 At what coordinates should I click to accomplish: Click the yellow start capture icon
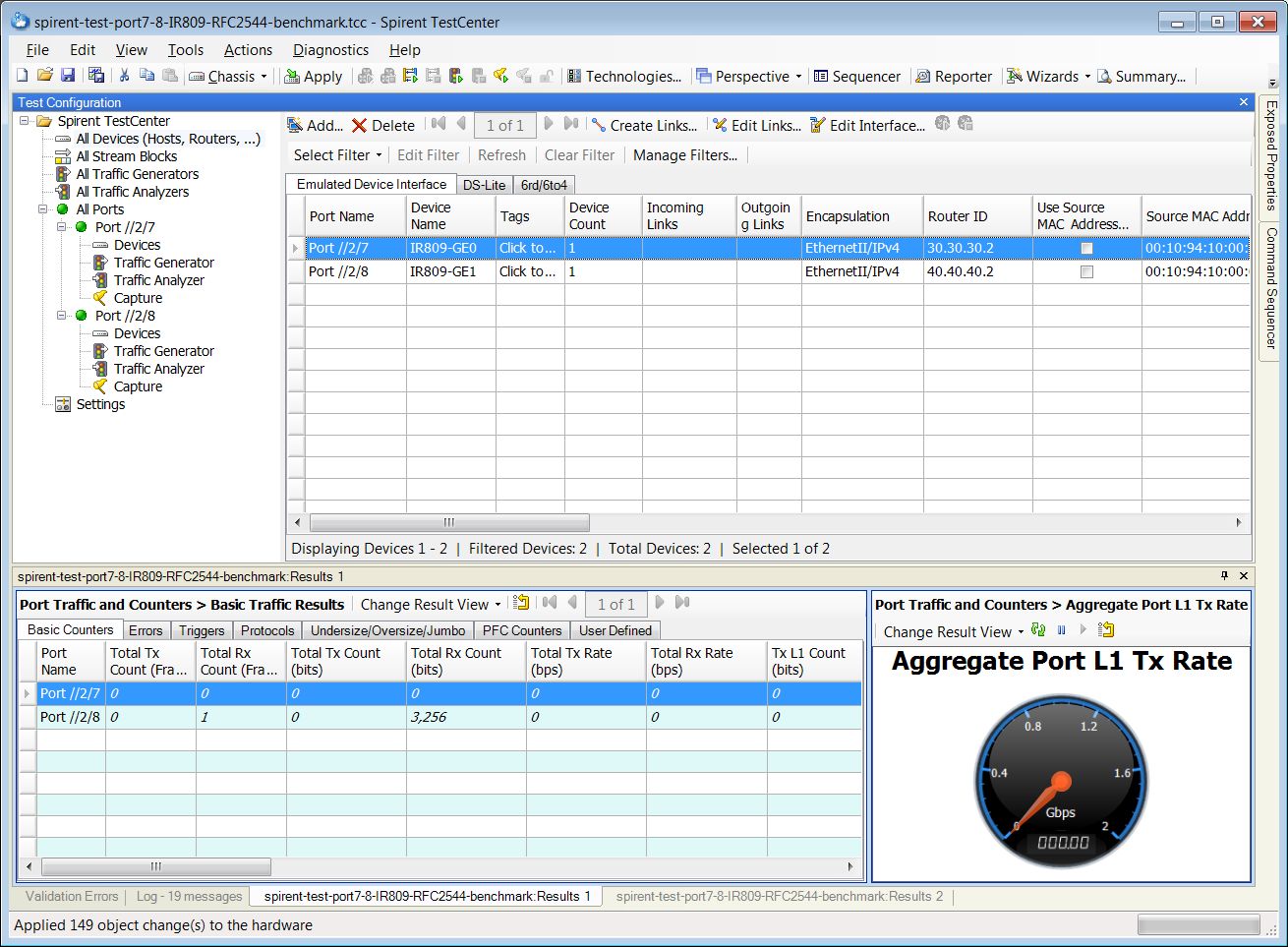coord(500,76)
